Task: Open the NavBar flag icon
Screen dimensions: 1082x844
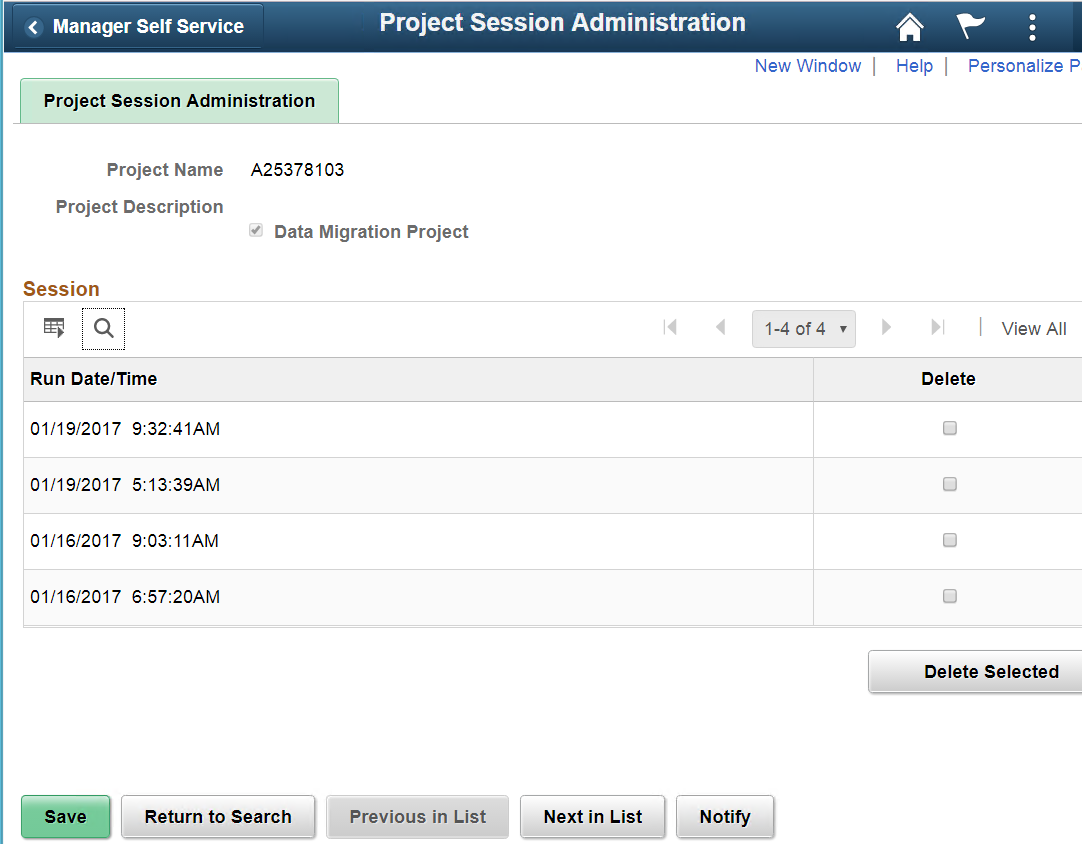Action: (970, 27)
